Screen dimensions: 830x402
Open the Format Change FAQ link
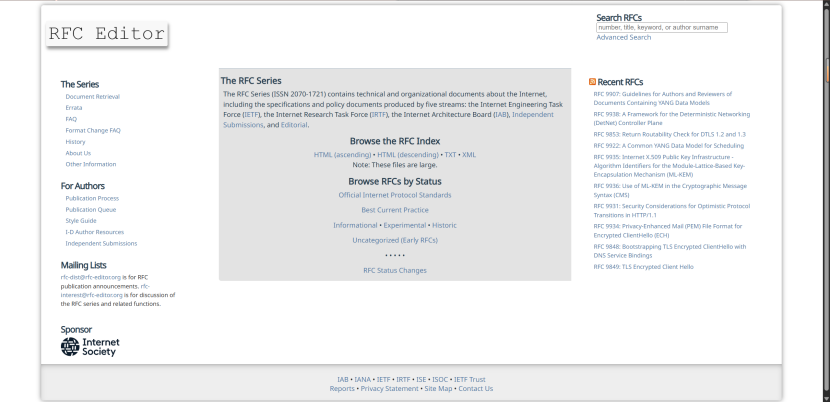(93, 130)
